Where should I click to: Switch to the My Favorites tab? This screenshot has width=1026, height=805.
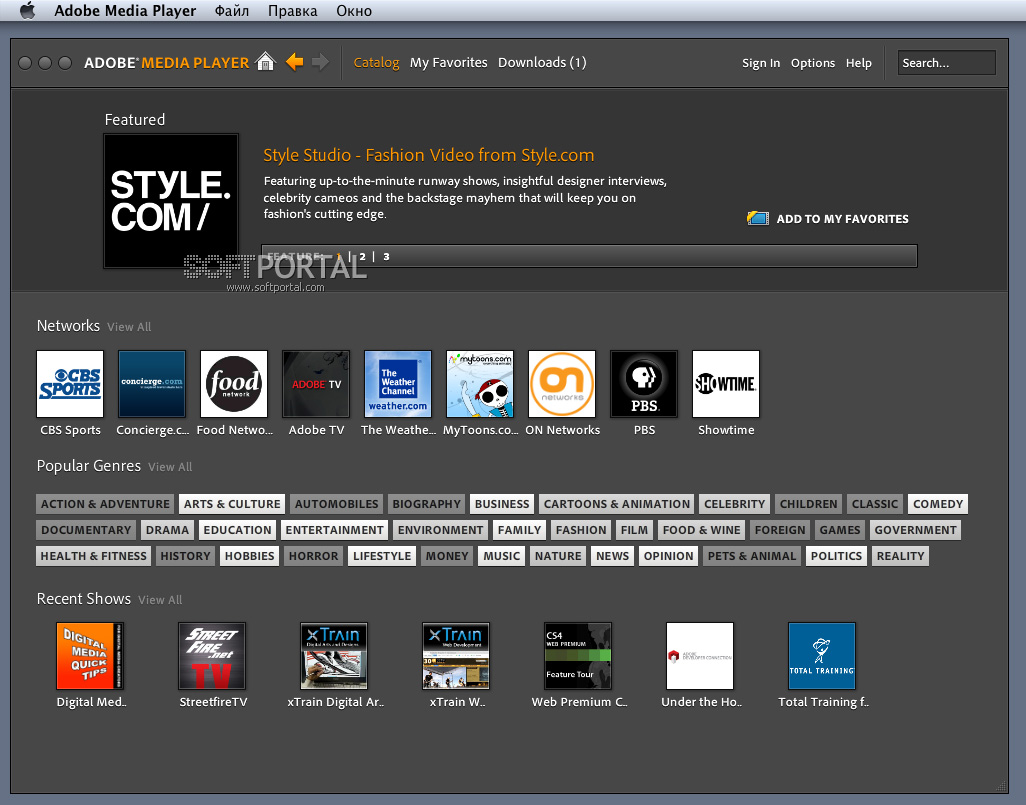[x=448, y=62]
